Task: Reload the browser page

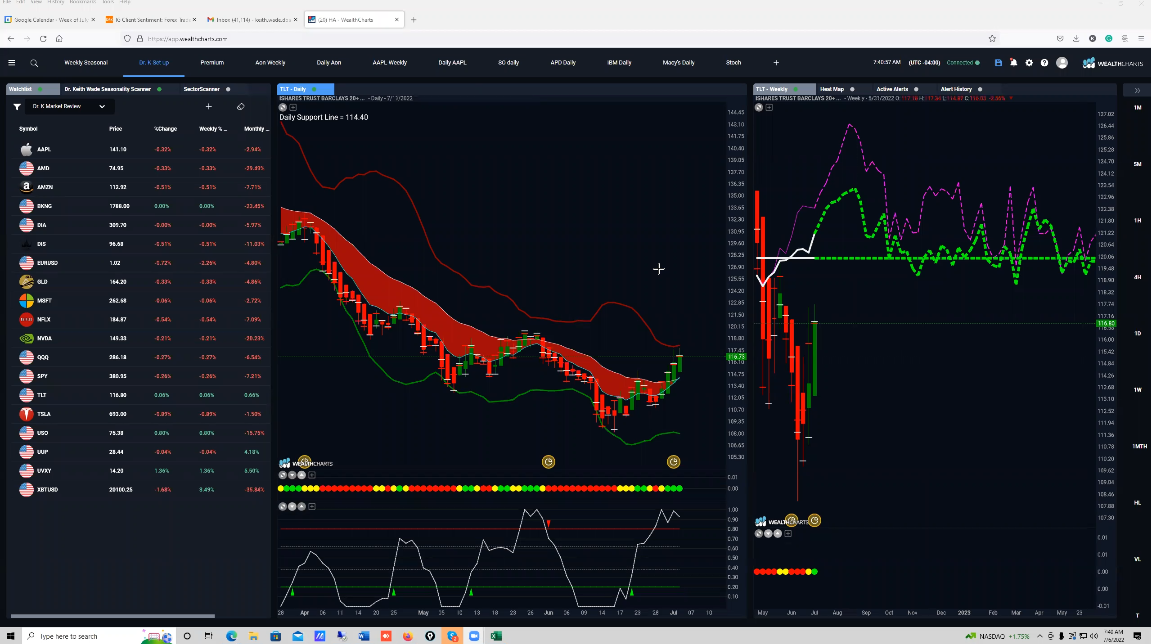Action: (x=43, y=39)
